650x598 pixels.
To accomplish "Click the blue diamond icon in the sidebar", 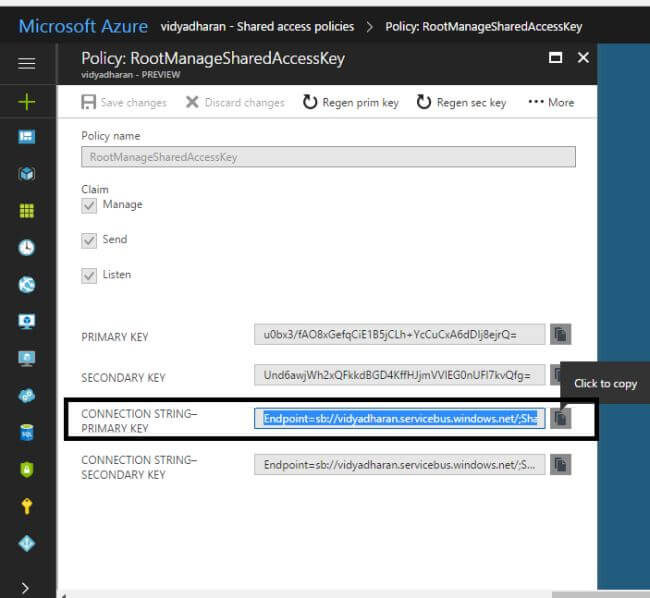I will (27, 543).
